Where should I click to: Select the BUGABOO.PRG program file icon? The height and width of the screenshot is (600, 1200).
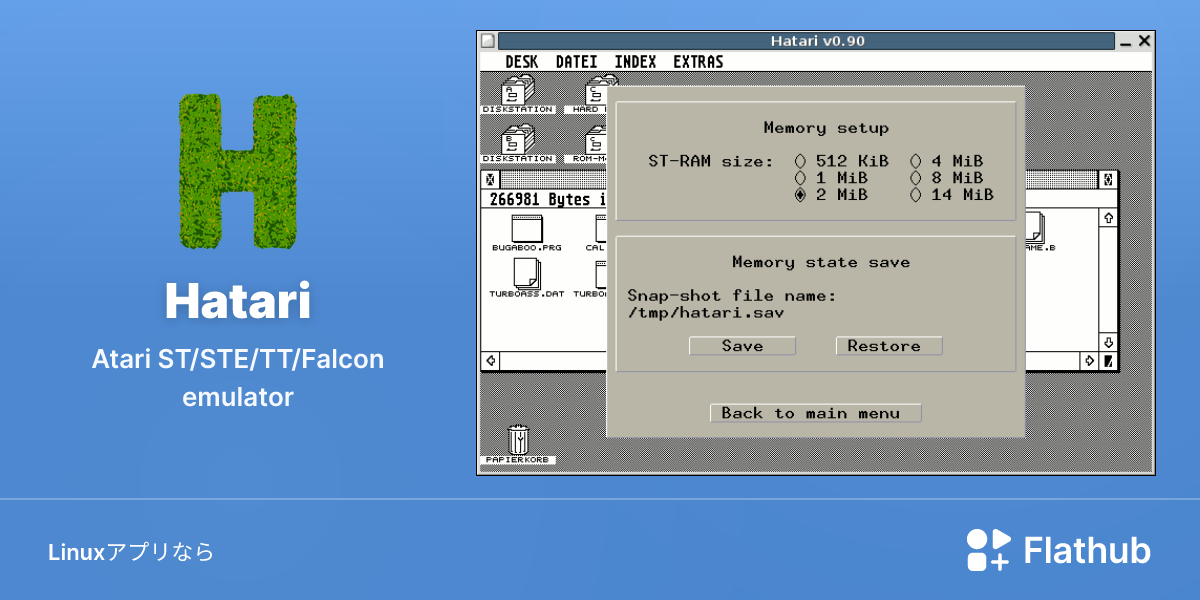(x=526, y=232)
